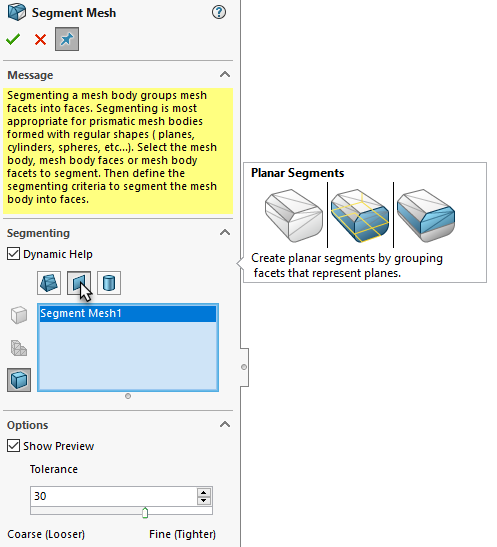Accept with the green OK checkmark

click(x=13, y=39)
